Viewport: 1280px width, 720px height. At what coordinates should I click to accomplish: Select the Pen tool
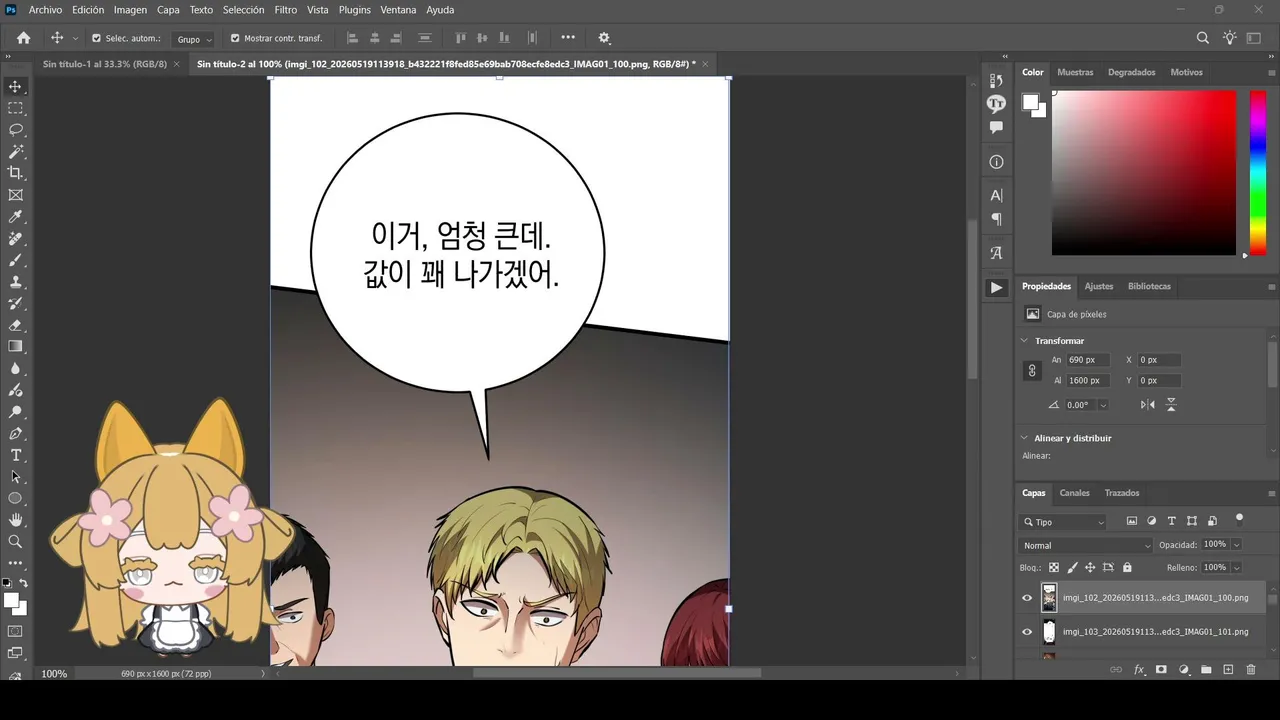tap(15, 434)
